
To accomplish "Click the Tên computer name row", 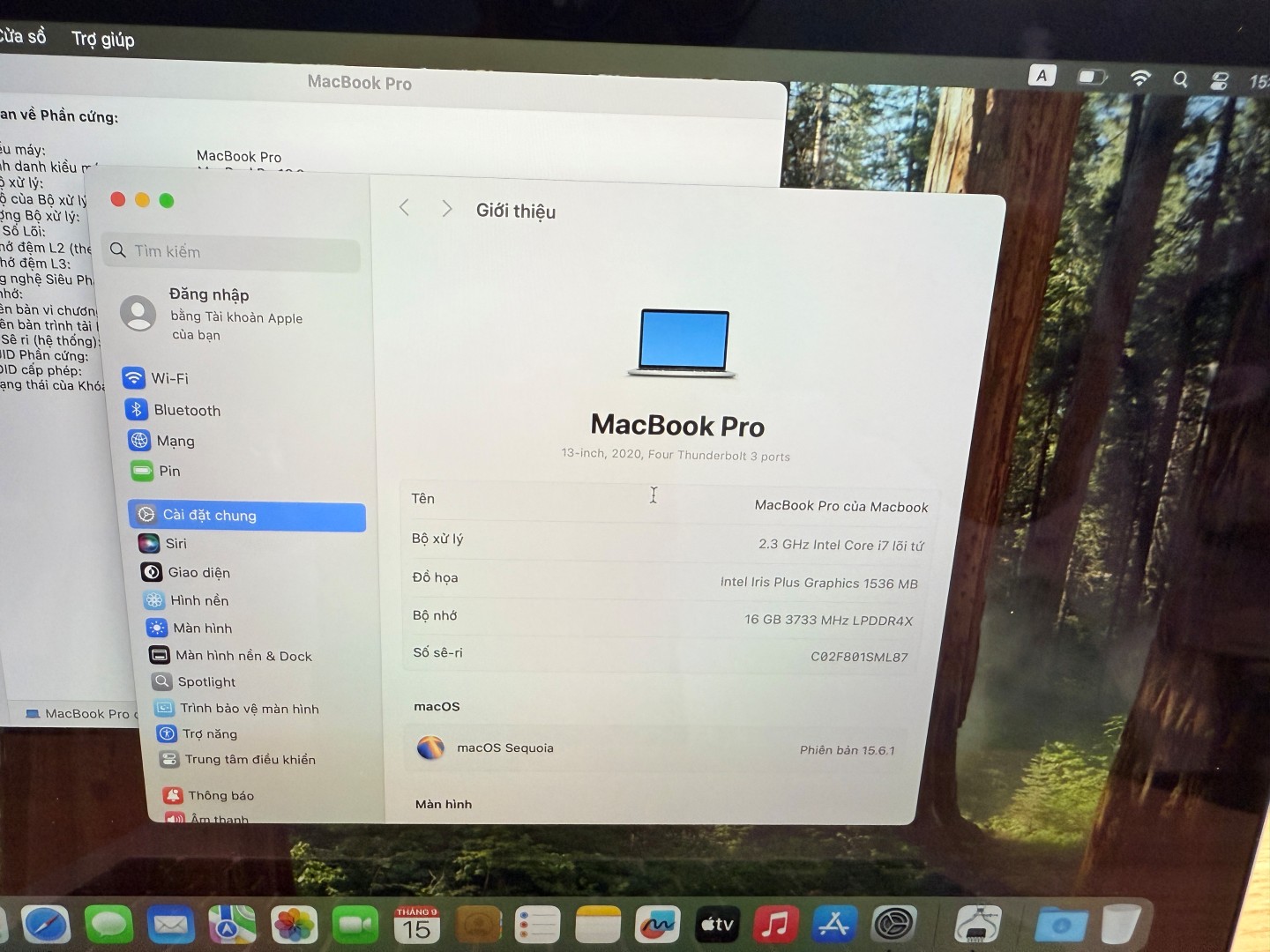I will [669, 502].
